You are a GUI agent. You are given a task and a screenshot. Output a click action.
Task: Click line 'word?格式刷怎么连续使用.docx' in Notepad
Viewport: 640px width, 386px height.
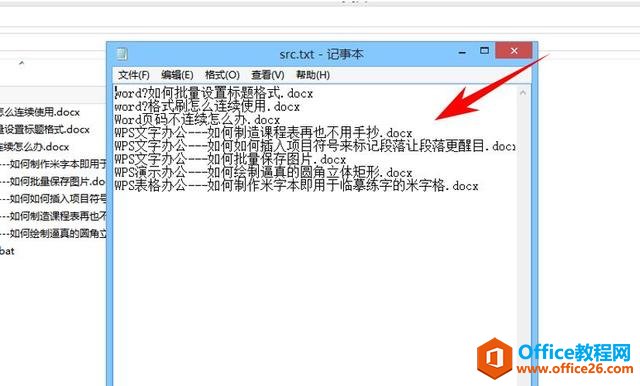click(207, 106)
